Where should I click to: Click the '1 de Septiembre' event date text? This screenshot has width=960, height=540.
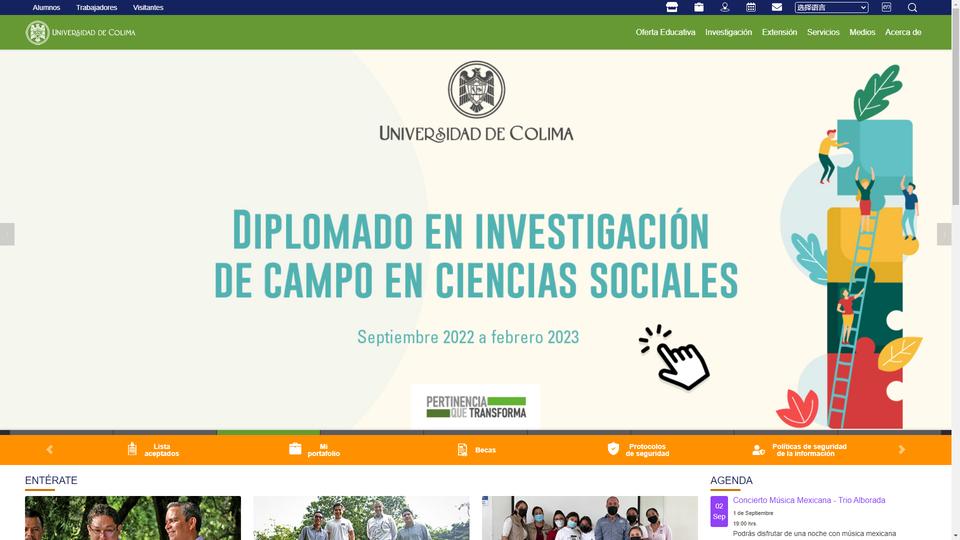pos(753,513)
